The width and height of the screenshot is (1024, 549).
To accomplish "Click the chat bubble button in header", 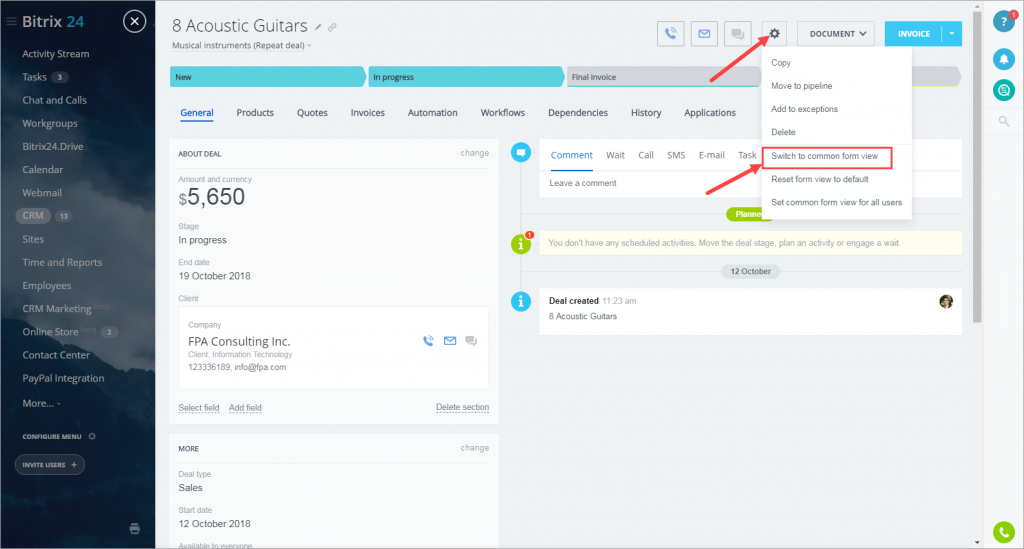I will [x=737, y=34].
